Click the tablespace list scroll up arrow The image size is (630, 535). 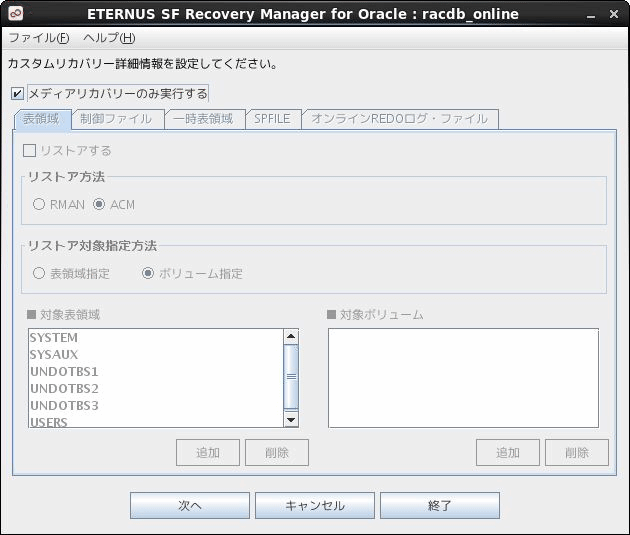(291, 337)
